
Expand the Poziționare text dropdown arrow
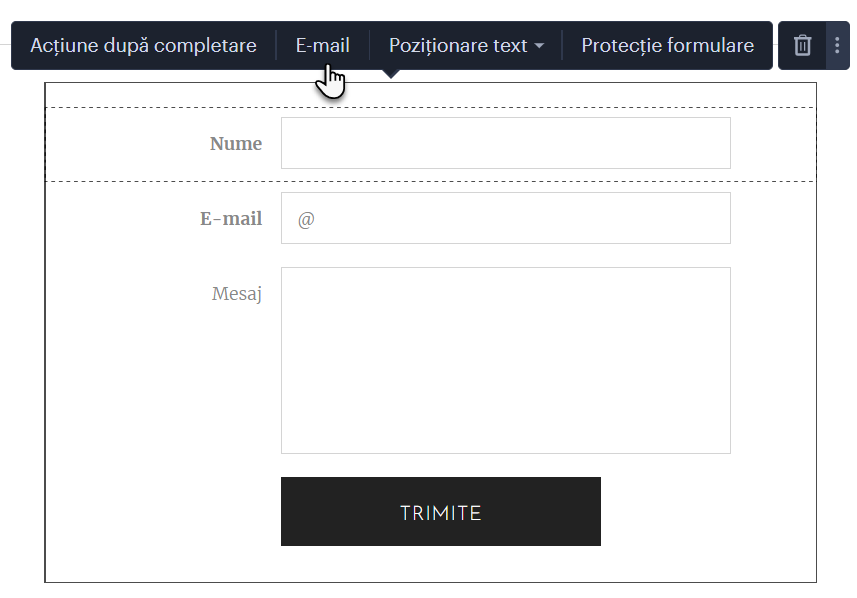pos(539,46)
